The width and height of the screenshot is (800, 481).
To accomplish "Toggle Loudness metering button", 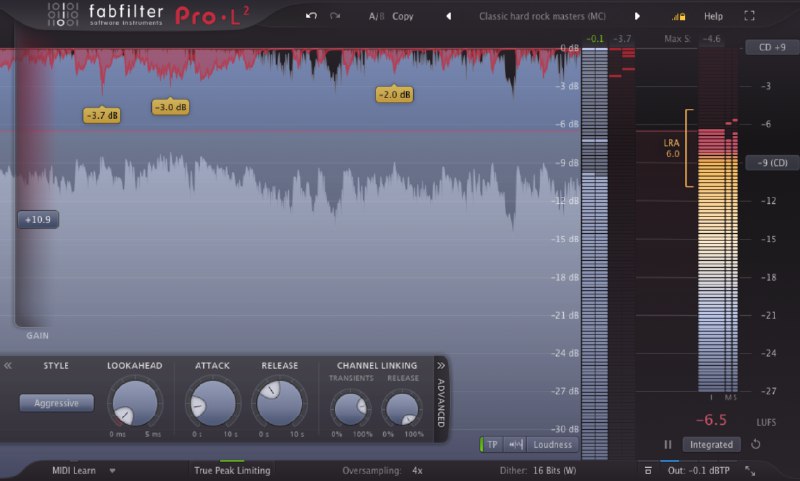I will (x=553, y=445).
